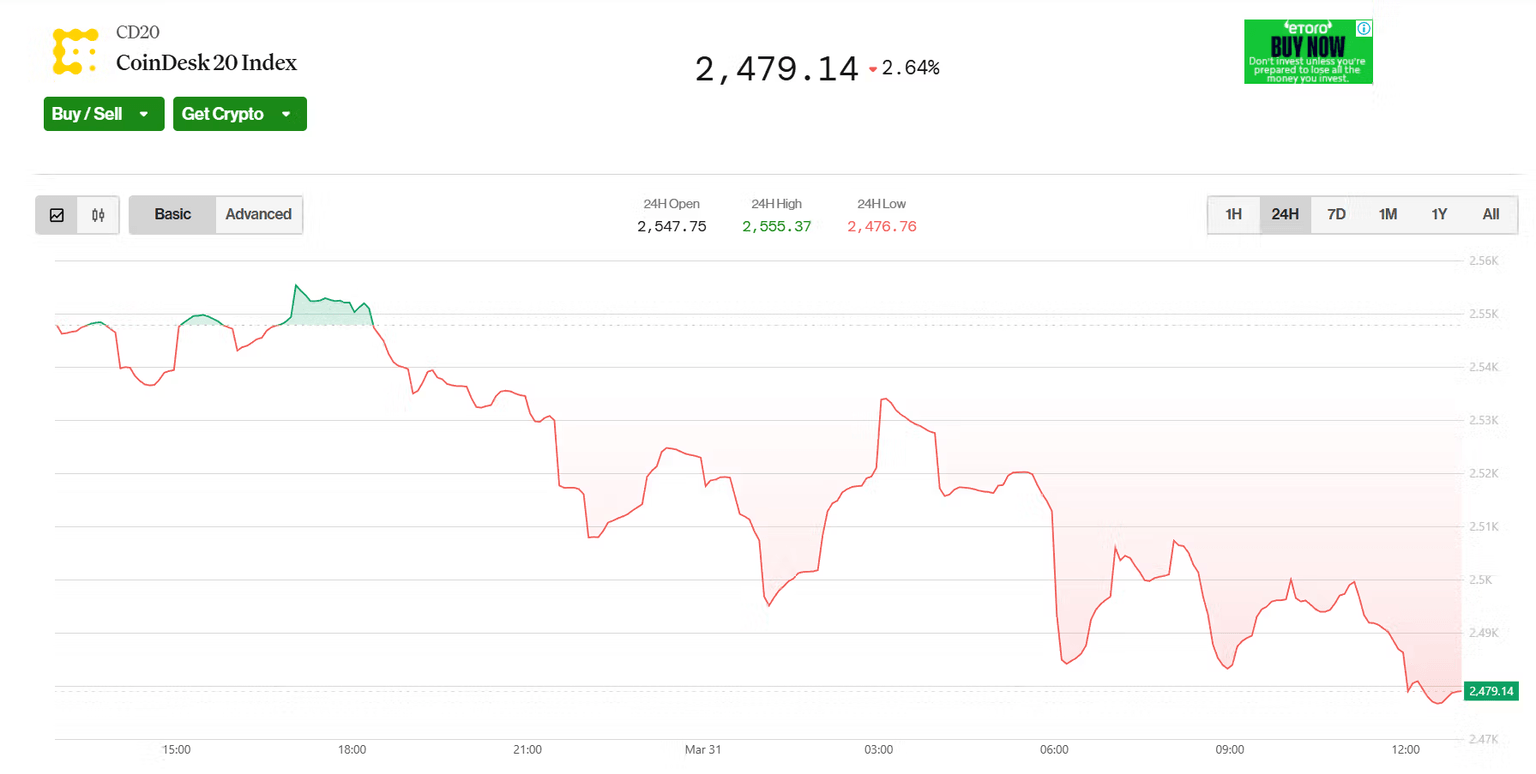Image resolution: width=1536 pixels, height=774 pixels.
Task: Switch chart to Advanced mode
Action: tap(259, 214)
